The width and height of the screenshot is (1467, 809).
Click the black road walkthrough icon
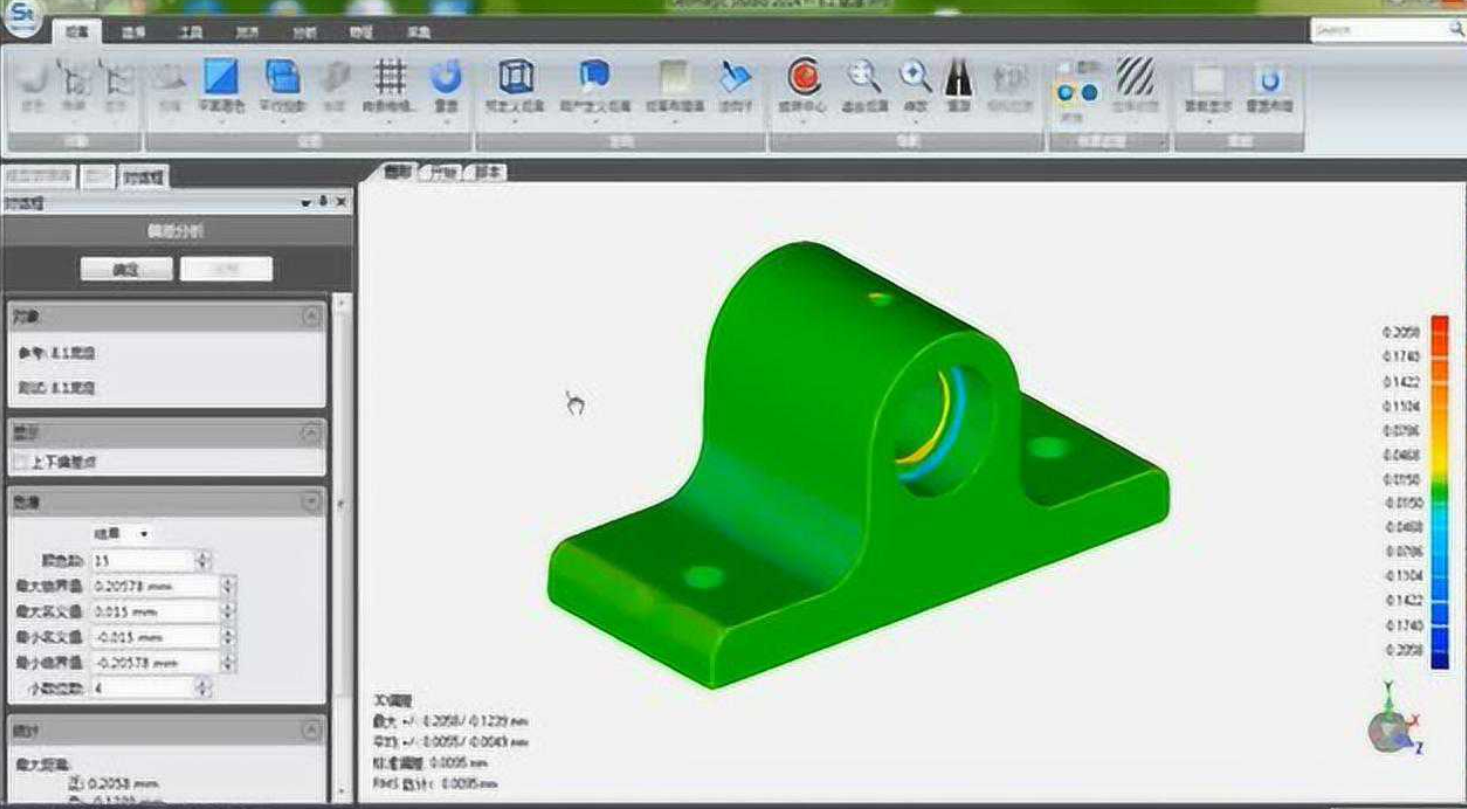(958, 76)
